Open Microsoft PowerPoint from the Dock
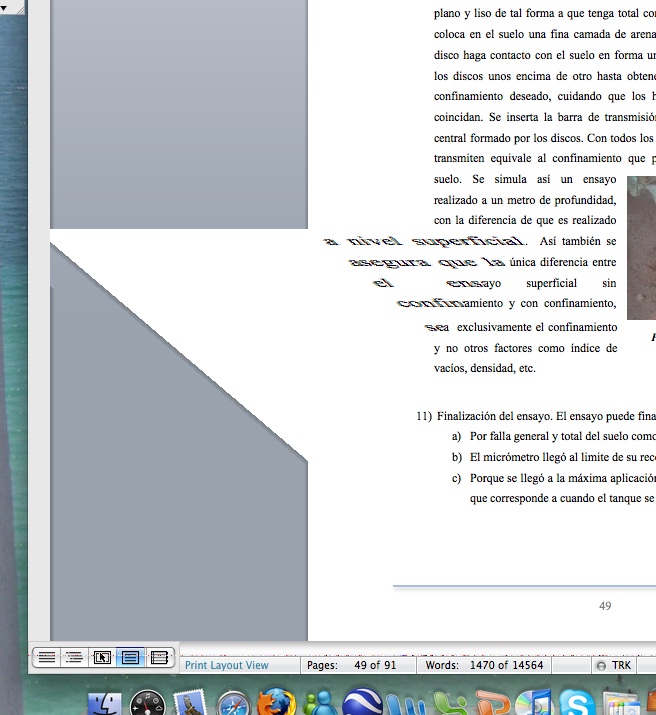The image size is (656, 715). click(x=491, y=705)
